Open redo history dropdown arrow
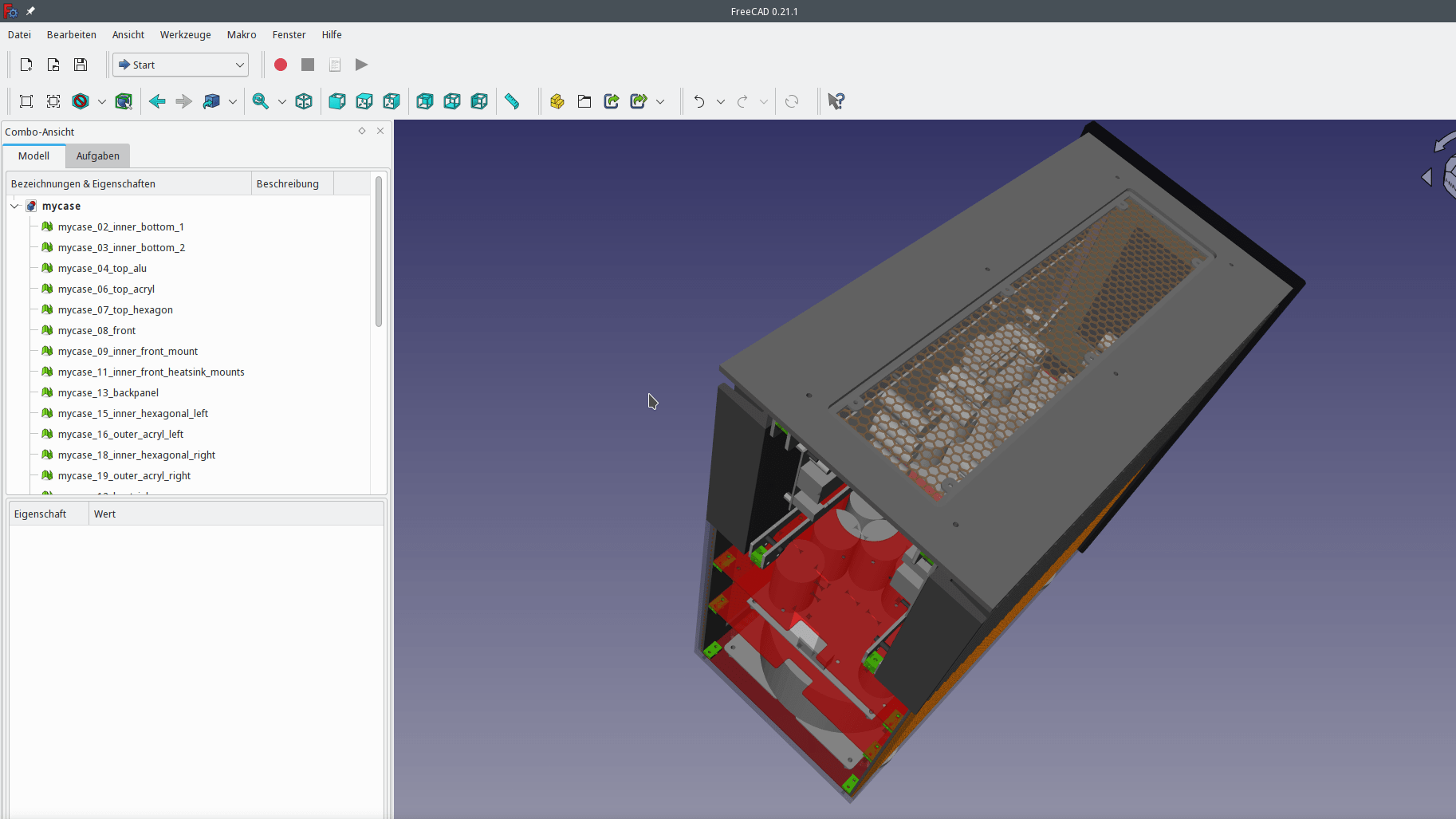The width and height of the screenshot is (1456, 819). [764, 101]
